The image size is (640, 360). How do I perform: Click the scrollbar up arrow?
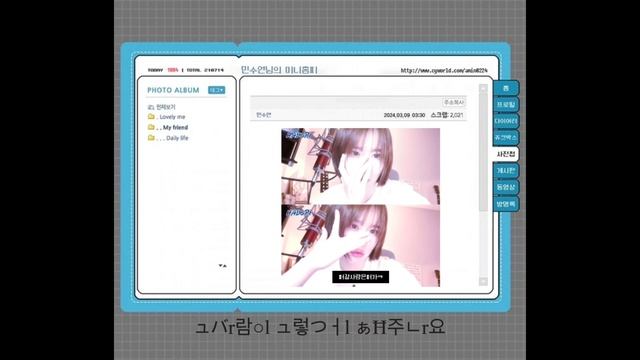pos(483,88)
